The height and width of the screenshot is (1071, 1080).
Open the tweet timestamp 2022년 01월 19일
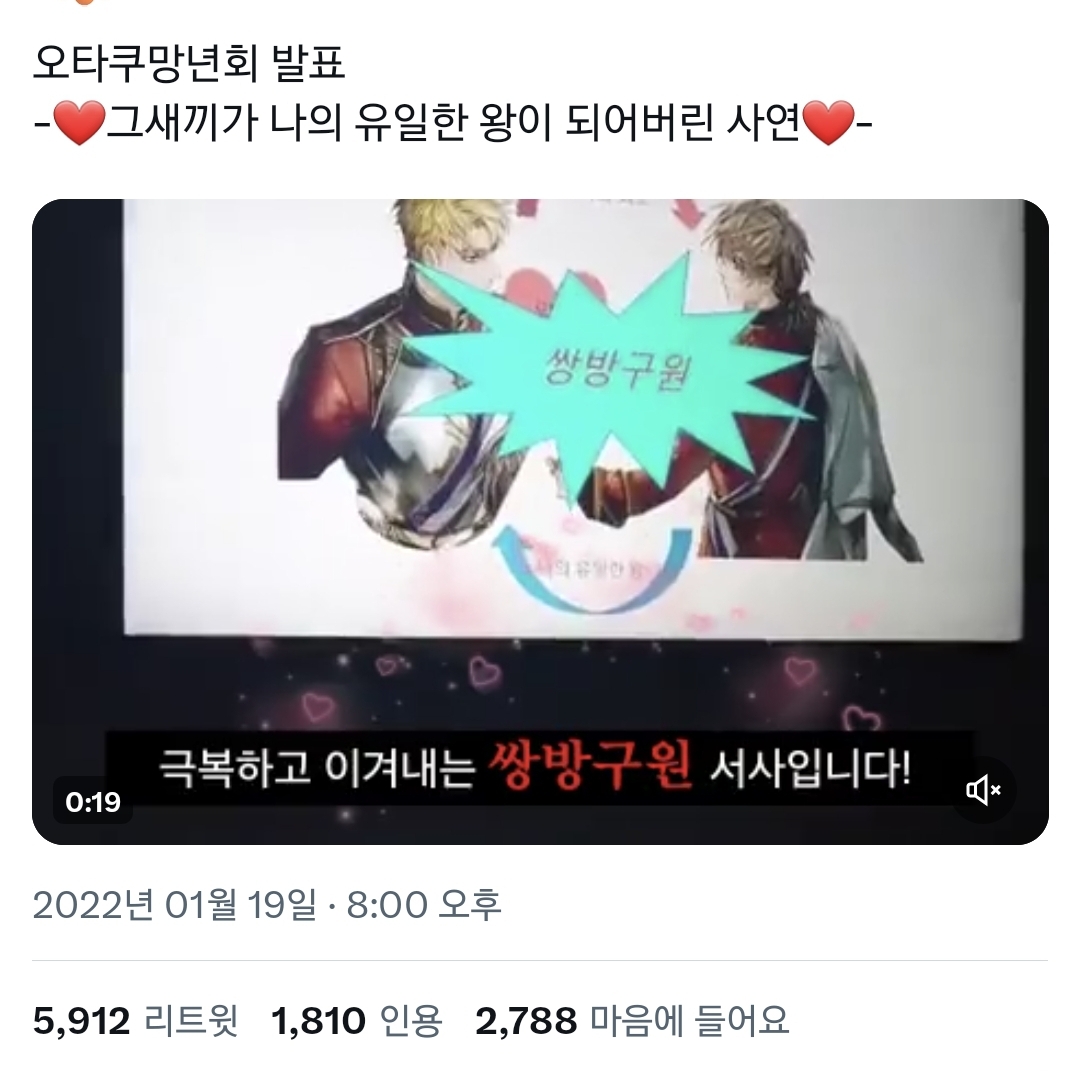click(174, 905)
